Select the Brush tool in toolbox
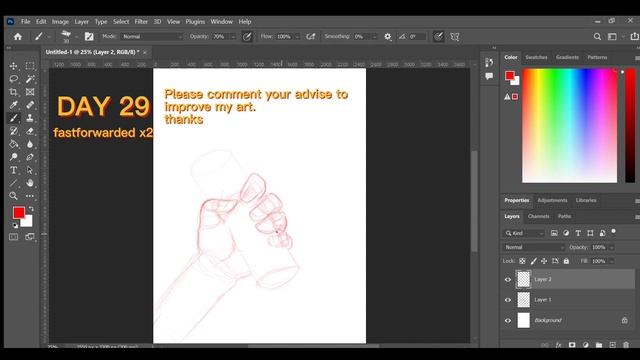640x360 pixels. click(13, 118)
